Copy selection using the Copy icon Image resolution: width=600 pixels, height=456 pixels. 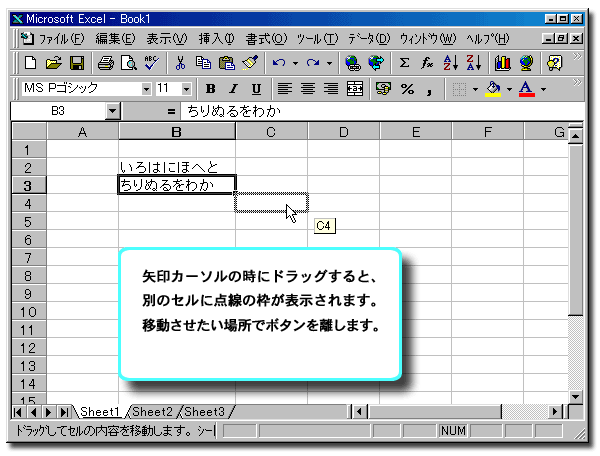click(x=203, y=63)
